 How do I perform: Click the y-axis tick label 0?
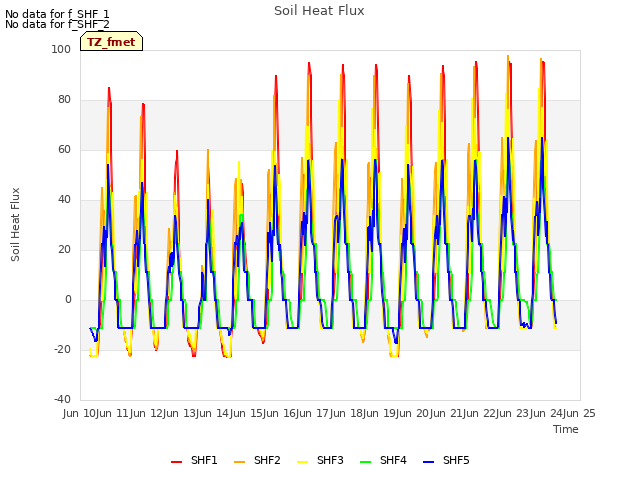(x=68, y=300)
